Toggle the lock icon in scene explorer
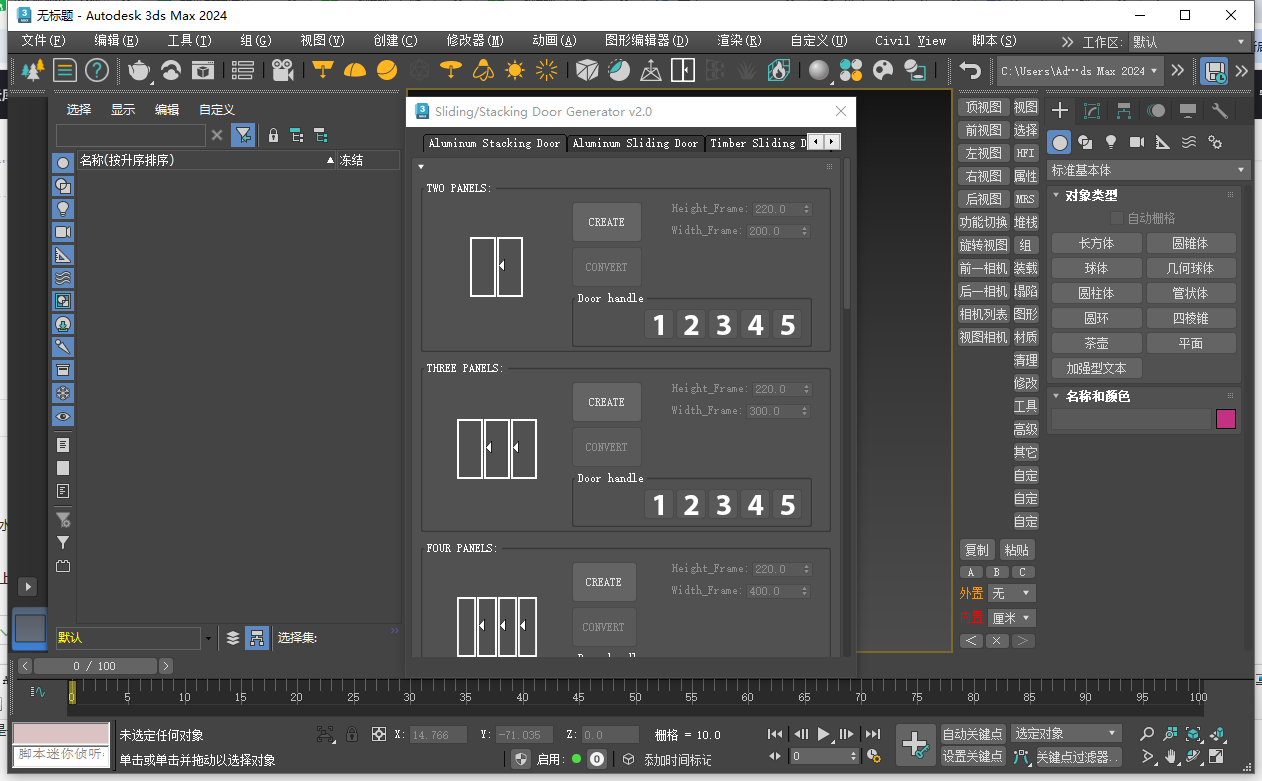 (273, 135)
